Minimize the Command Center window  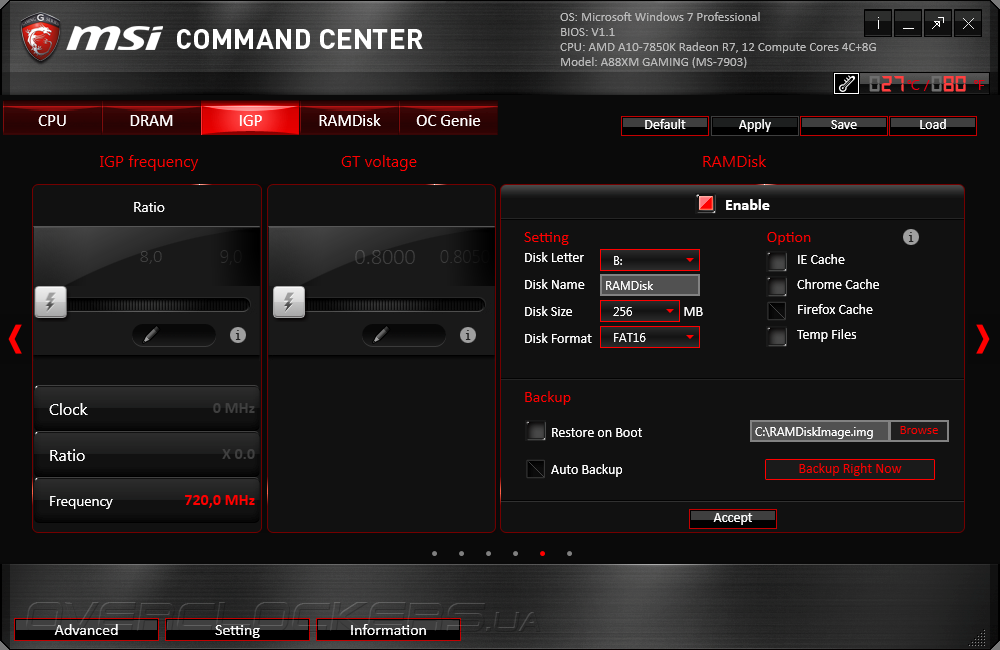click(908, 24)
